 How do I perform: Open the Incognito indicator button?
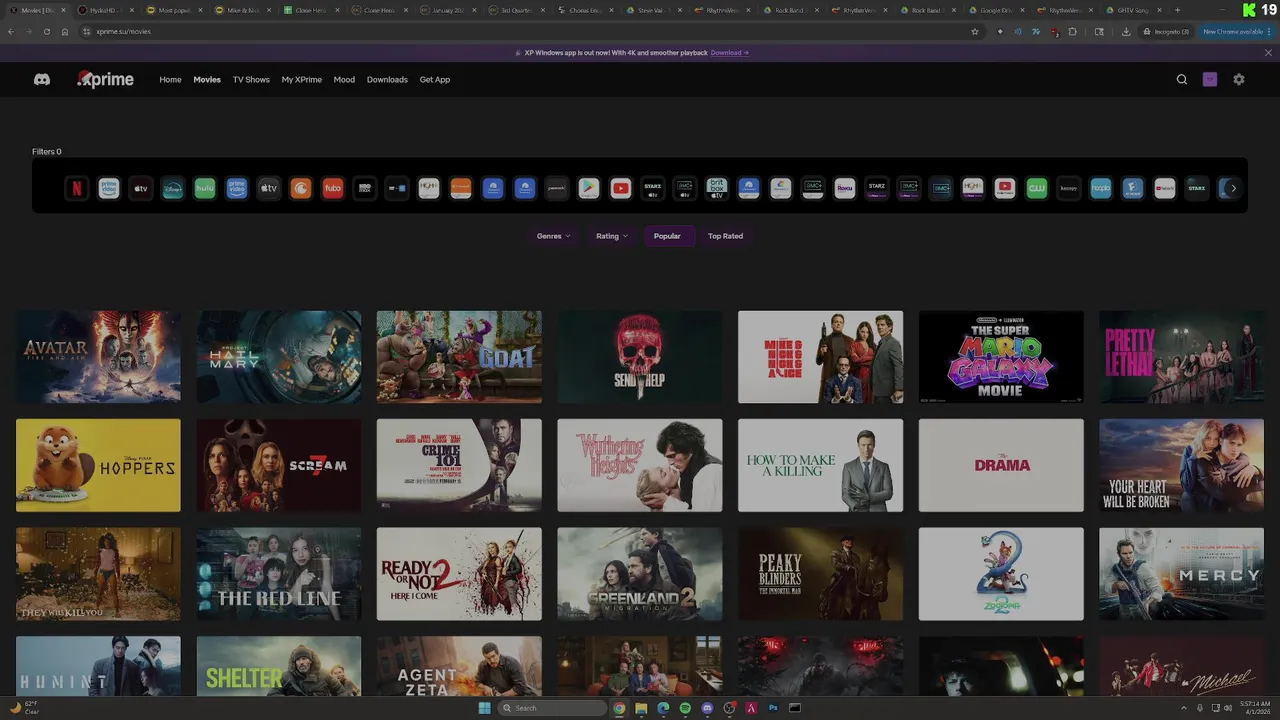pos(1167,31)
